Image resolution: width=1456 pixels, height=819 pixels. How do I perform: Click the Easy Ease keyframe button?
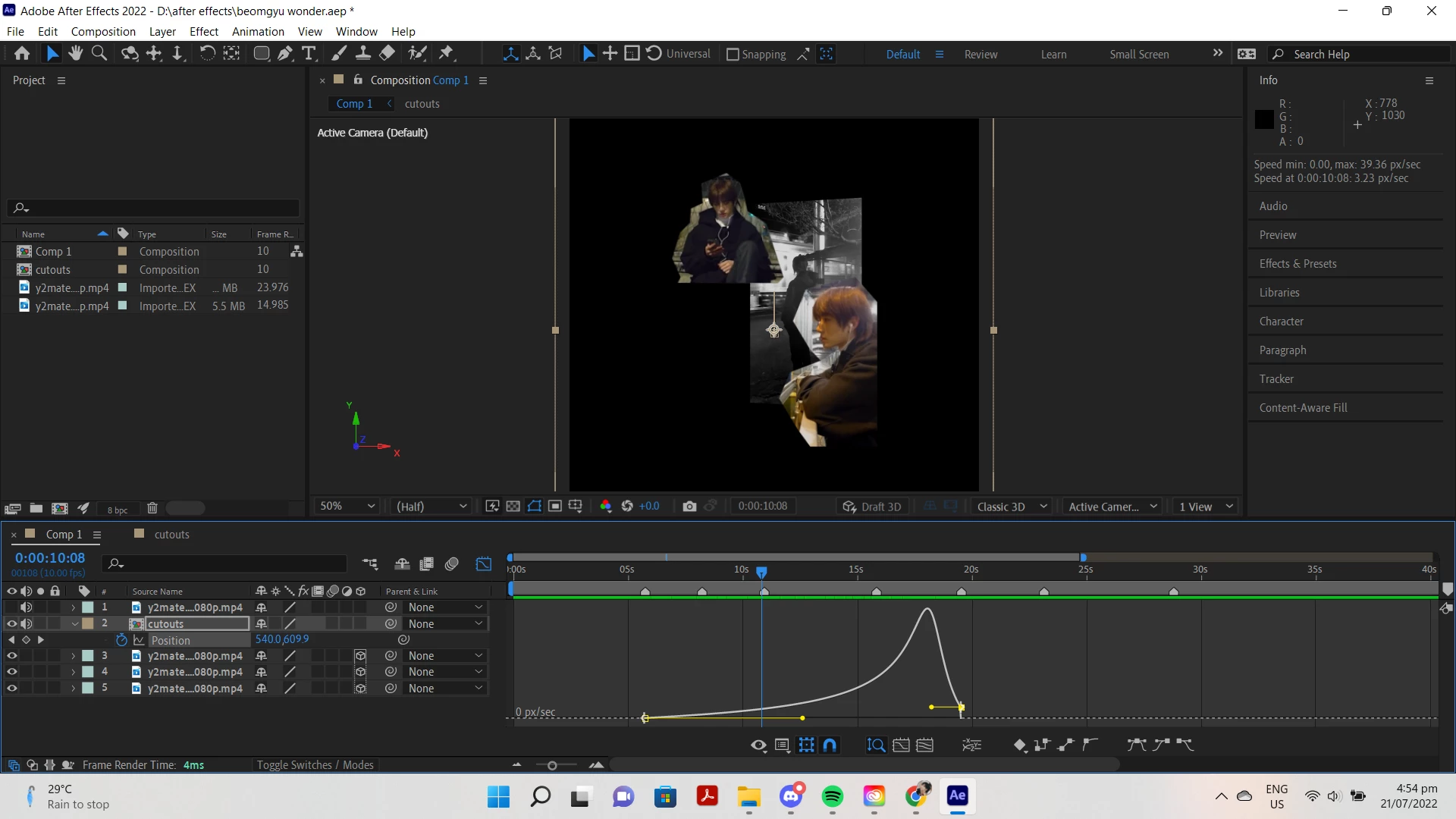(1136, 745)
